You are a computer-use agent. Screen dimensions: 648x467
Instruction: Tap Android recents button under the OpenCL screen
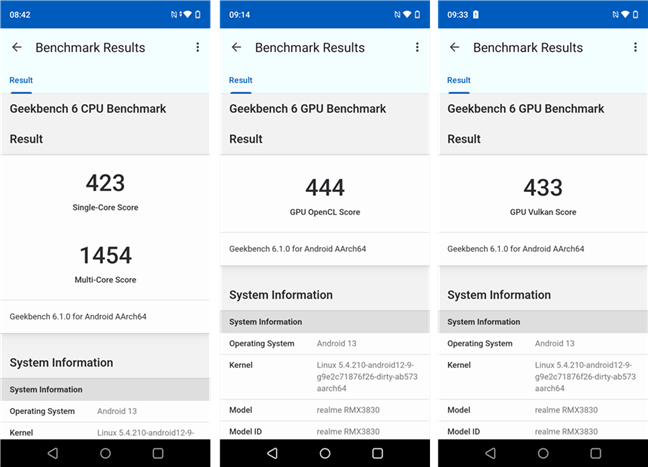point(377,453)
